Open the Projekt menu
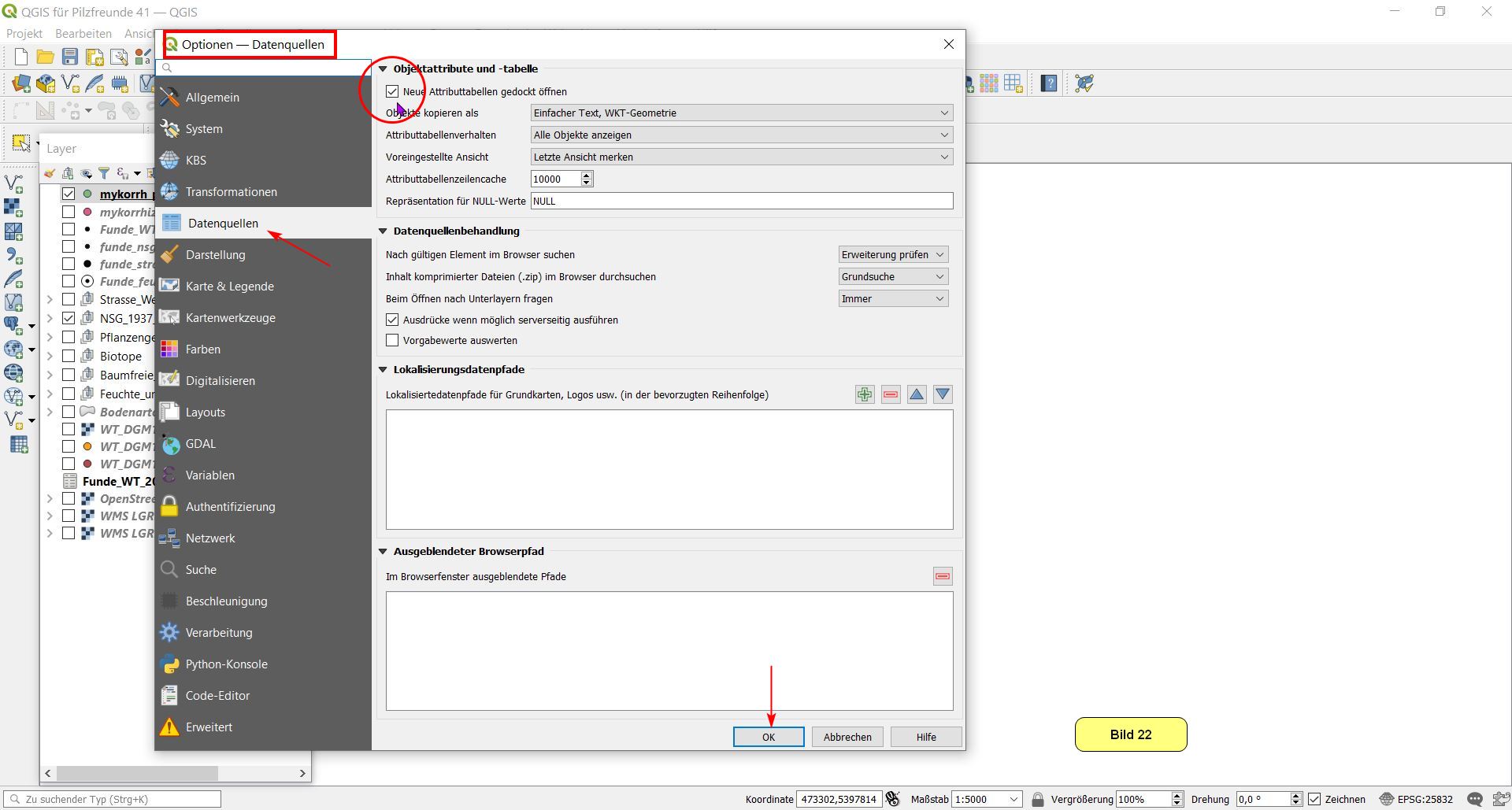Screen dimensions: 1512x810 point(24,34)
